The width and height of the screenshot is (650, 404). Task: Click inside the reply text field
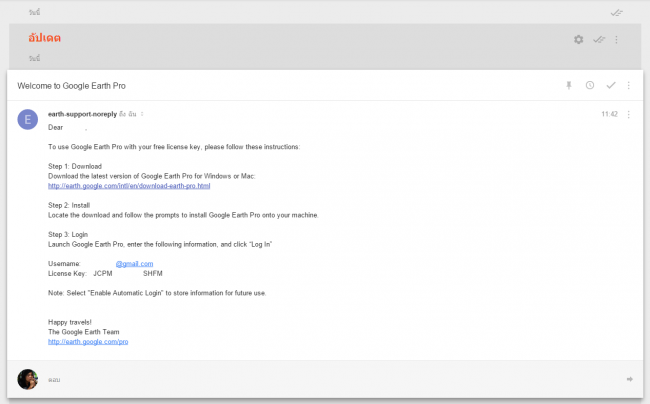point(300,380)
